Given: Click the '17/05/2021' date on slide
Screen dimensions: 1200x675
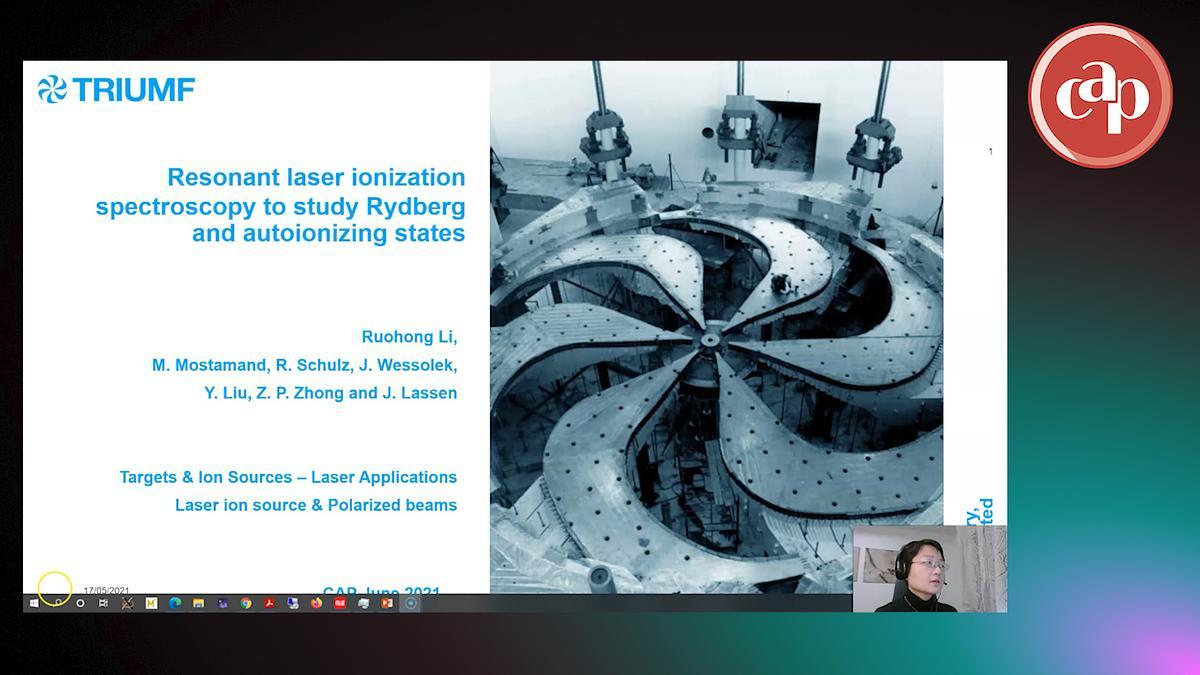Looking at the screenshot, I should [106, 590].
